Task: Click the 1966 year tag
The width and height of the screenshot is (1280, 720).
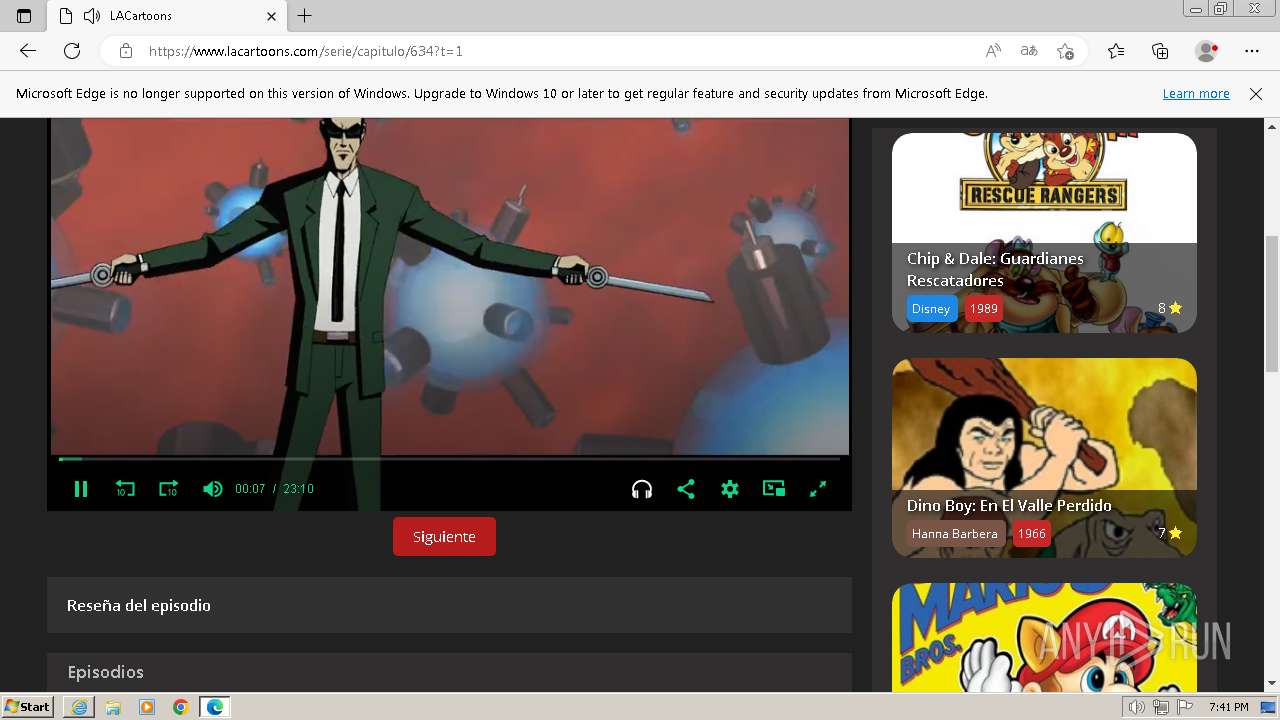Action: (1031, 533)
